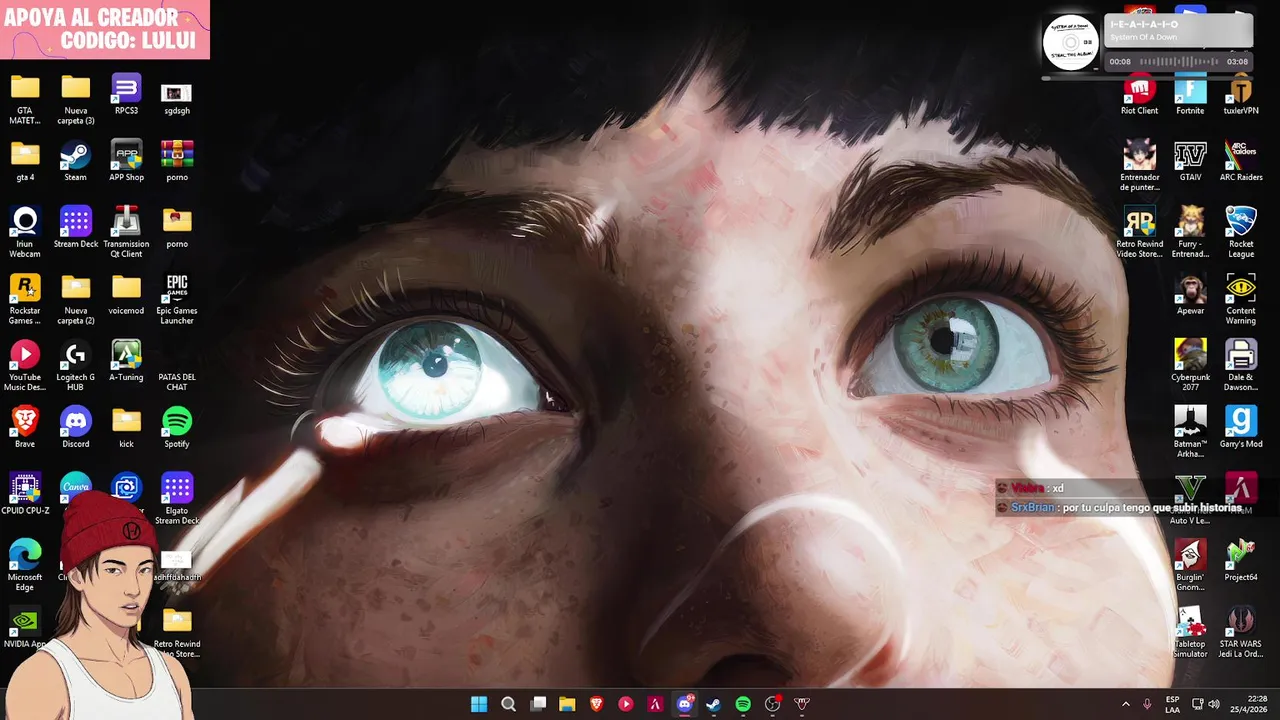Click the music widget progress bar
This screenshot has width=1280, height=720.
(x=1146, y=77)
